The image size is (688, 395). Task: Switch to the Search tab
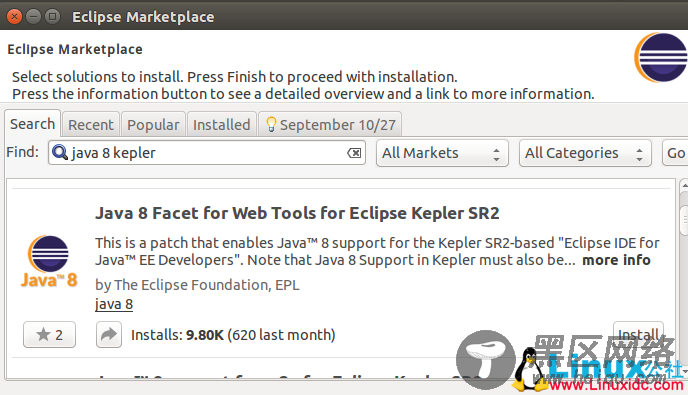click(x=32, y=124)
